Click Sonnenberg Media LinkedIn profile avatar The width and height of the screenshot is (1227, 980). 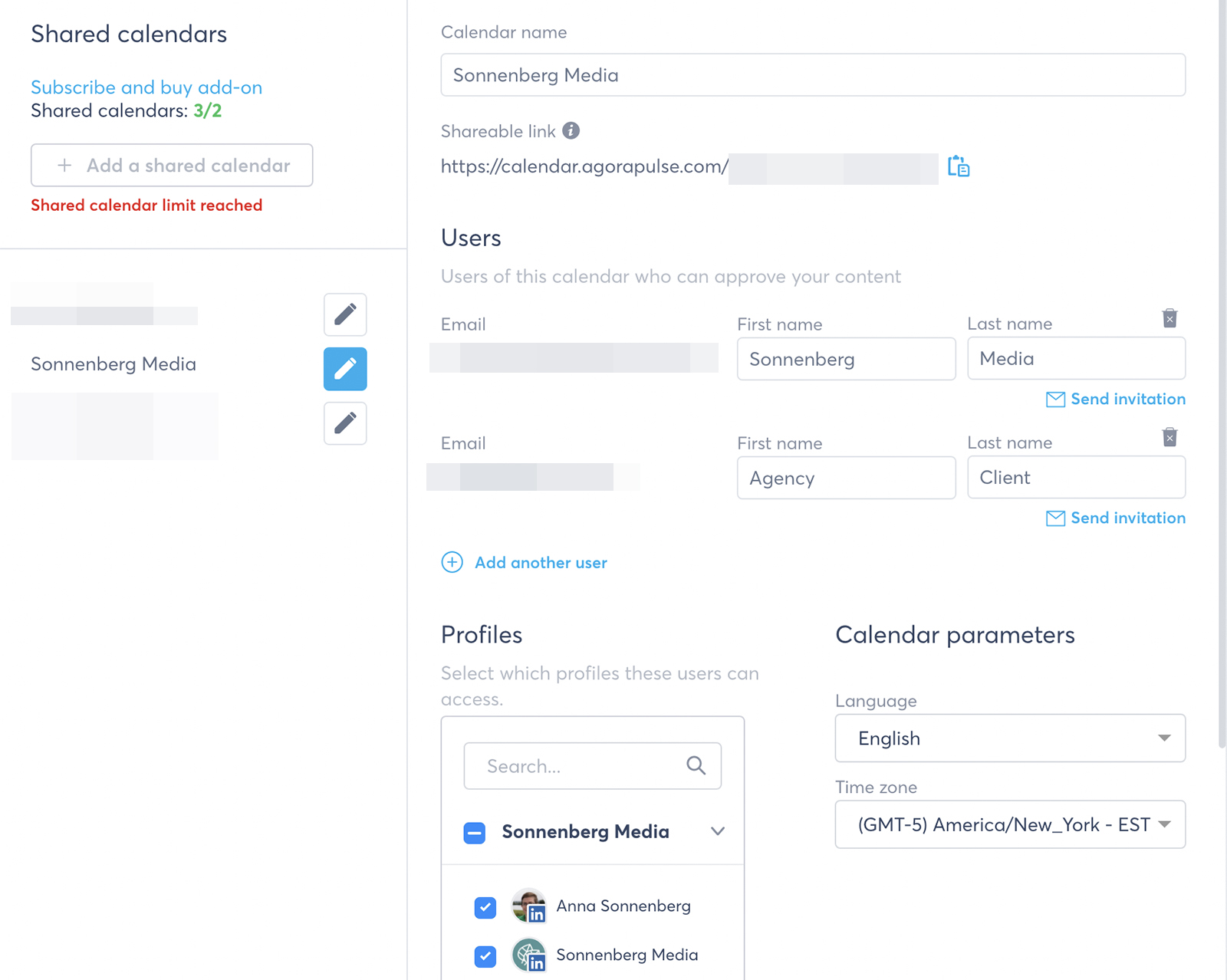coord(528,955)
